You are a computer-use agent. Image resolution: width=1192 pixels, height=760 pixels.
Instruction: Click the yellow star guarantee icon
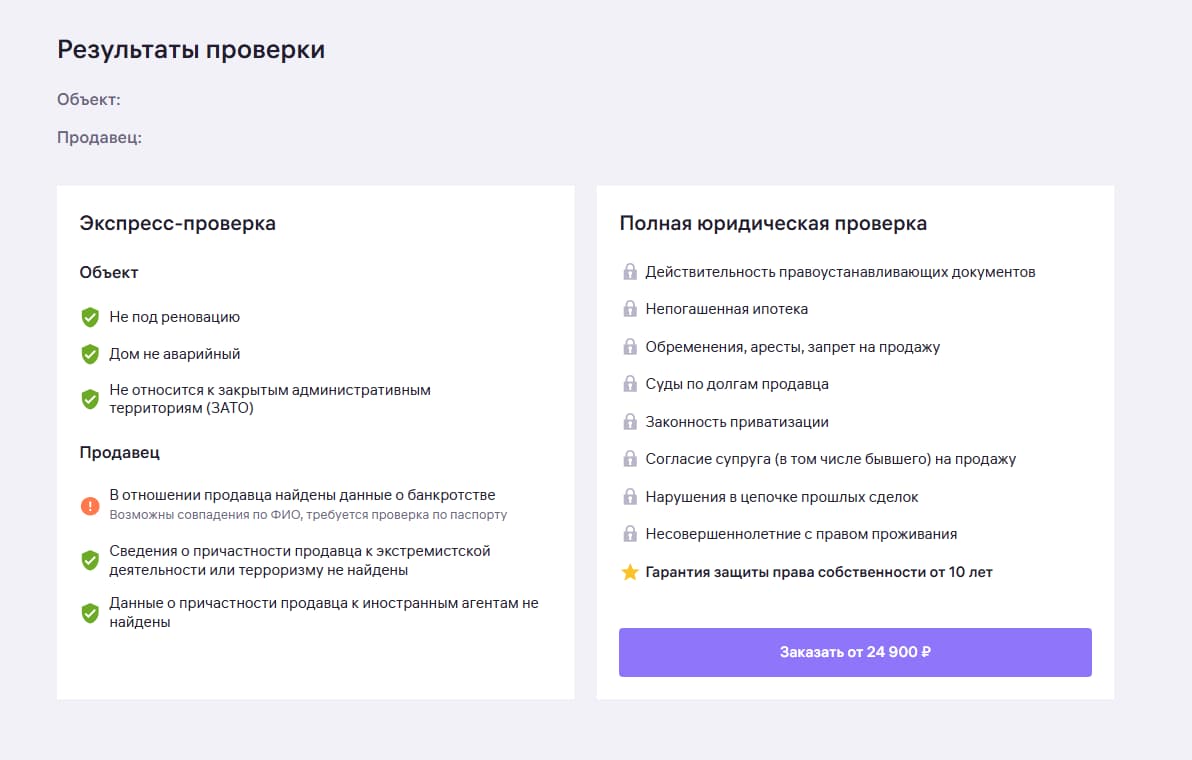[630, 573]
